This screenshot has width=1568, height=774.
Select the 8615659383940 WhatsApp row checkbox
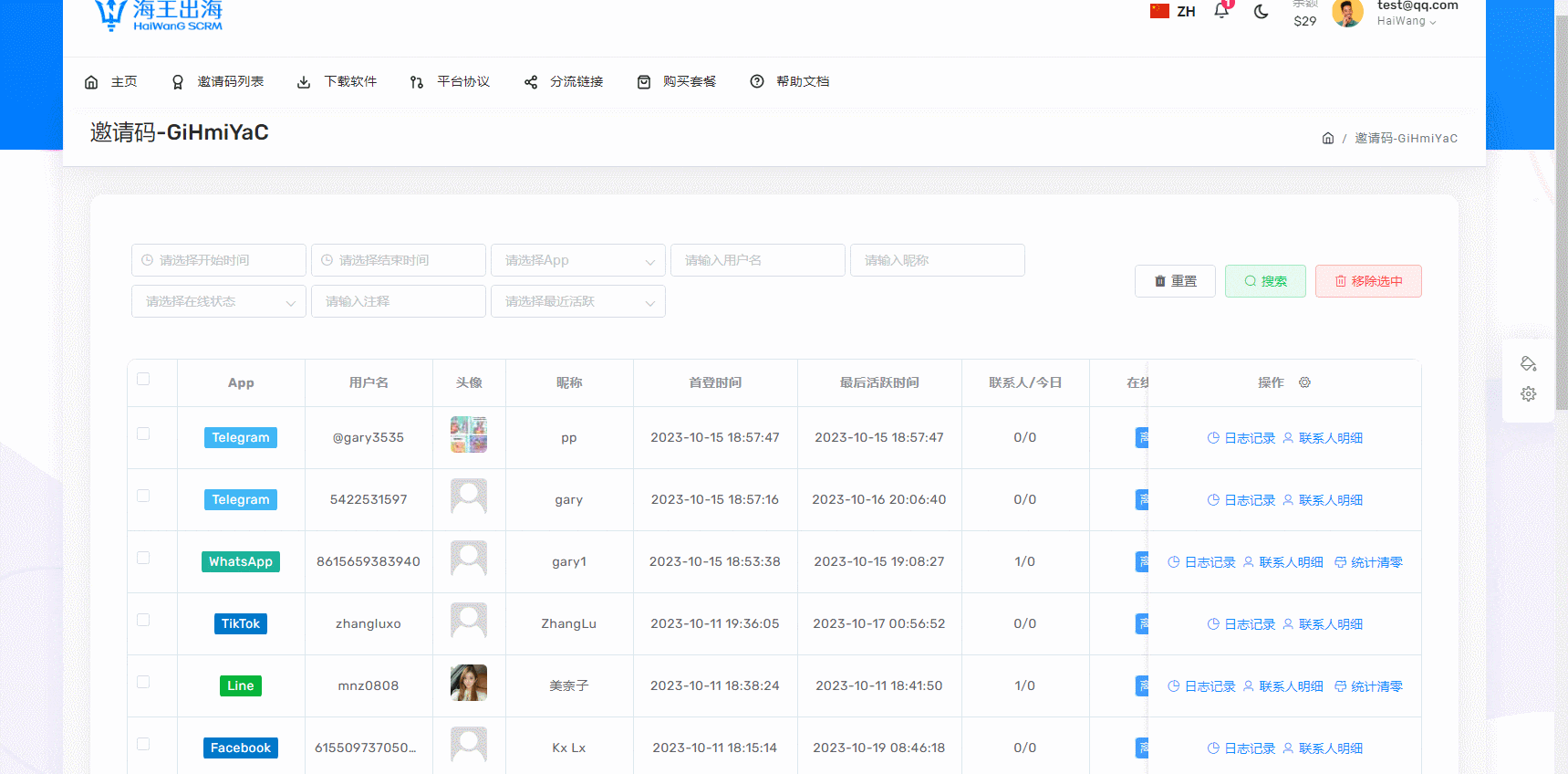point(143,558)
